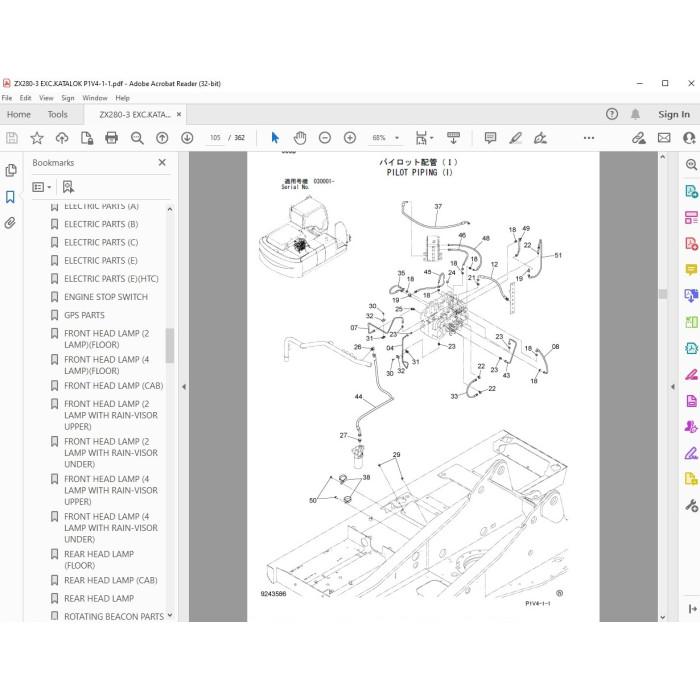Click the page number input field
700x700 pixels.
click(215, 138)
